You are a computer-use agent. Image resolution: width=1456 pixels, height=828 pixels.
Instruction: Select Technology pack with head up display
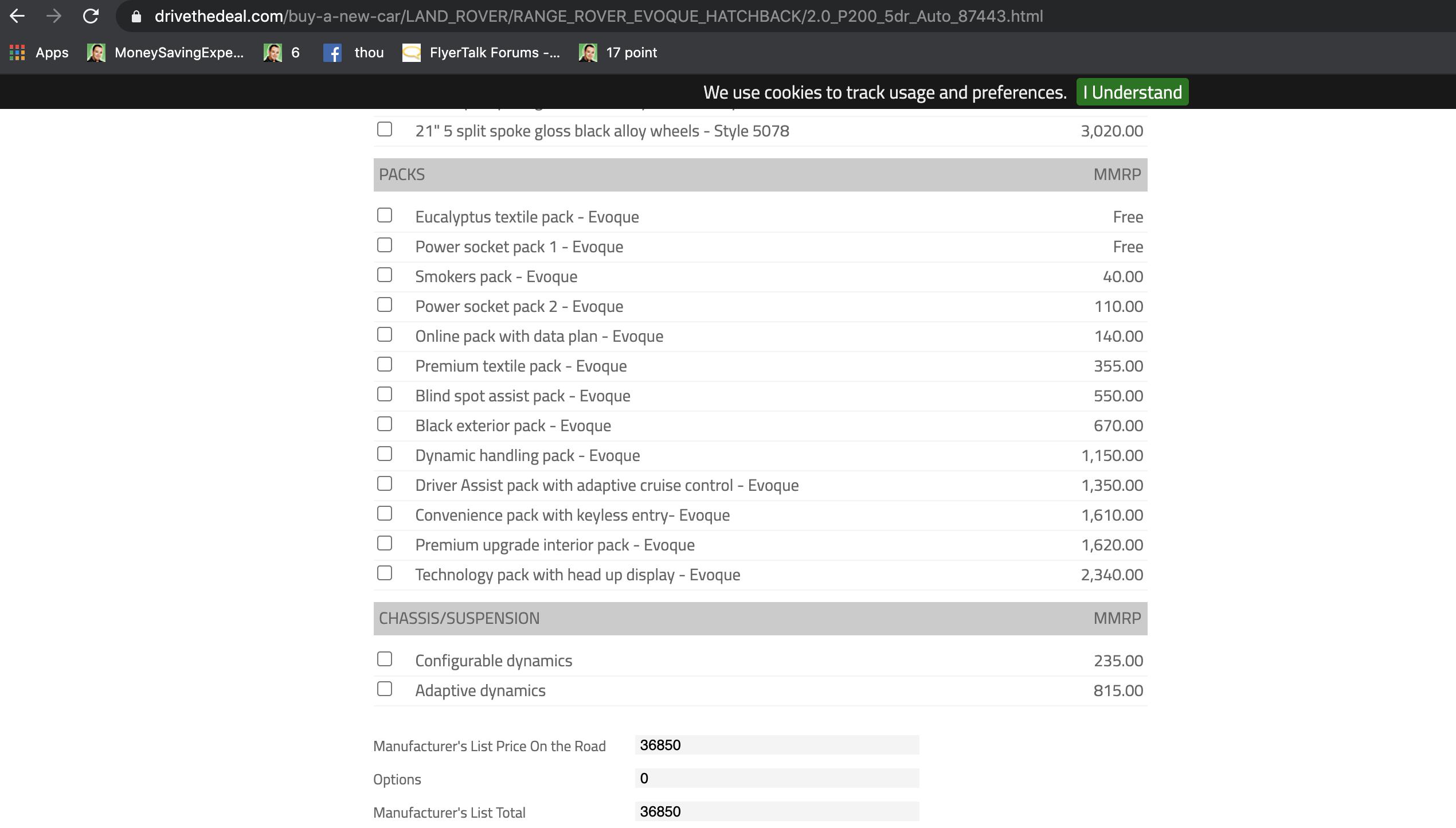click(385, 573)
